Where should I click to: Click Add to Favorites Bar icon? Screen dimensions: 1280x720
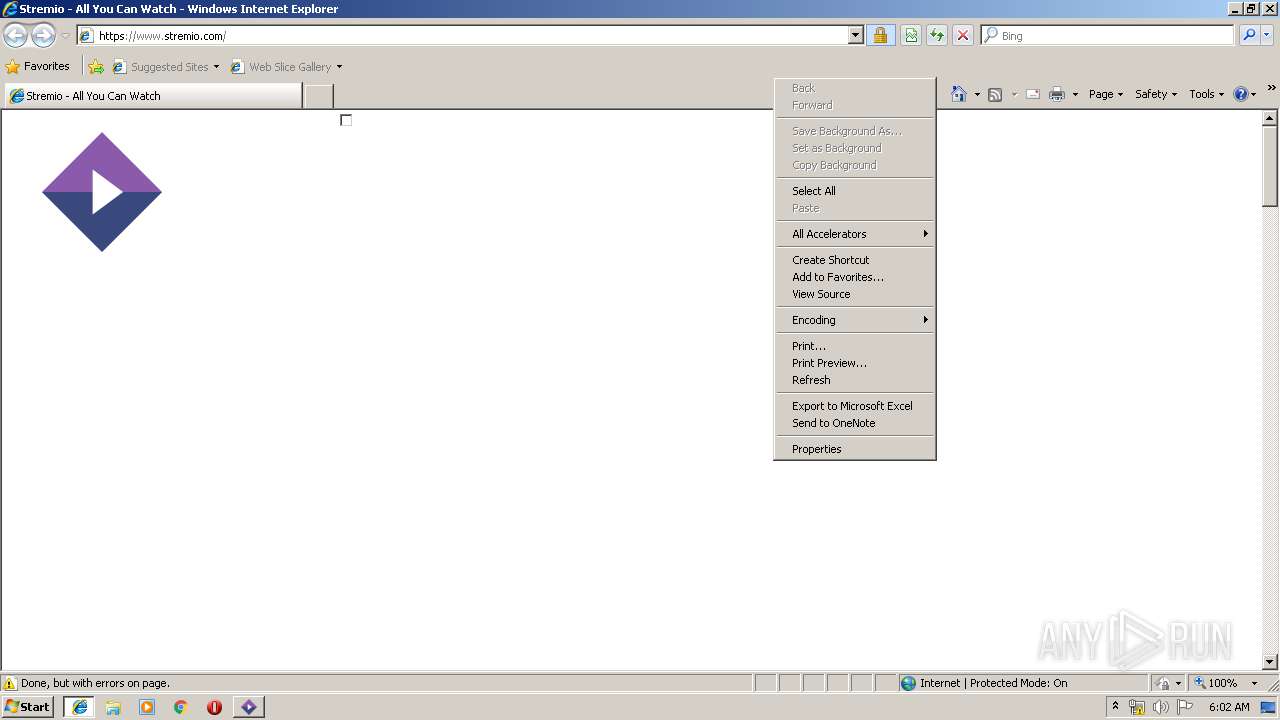pyautogui.click(x=96, y=67)
